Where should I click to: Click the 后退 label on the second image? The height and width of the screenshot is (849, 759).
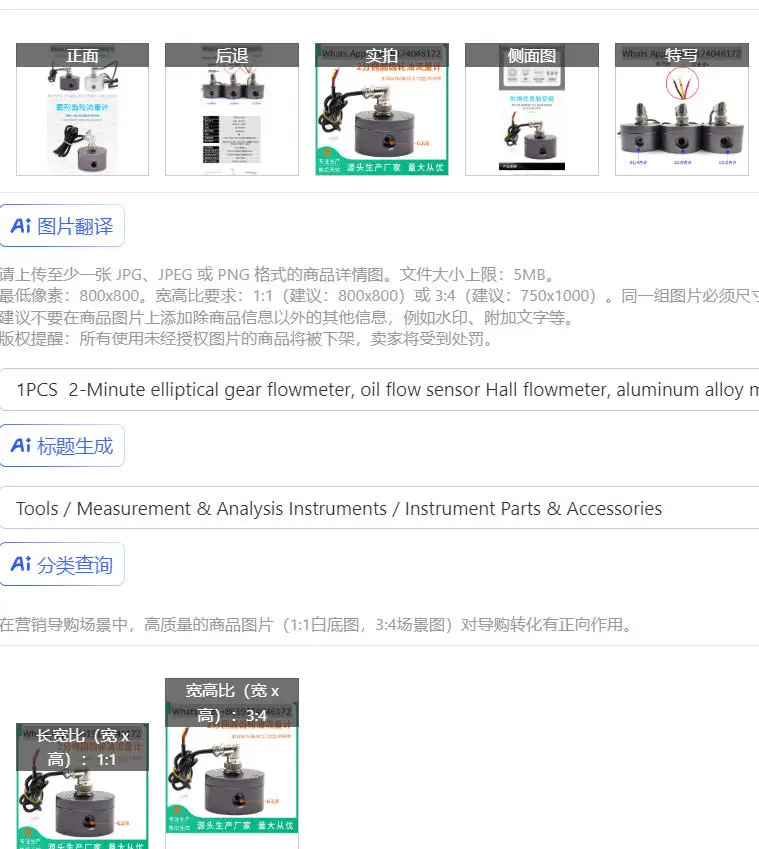pos(232,55)
